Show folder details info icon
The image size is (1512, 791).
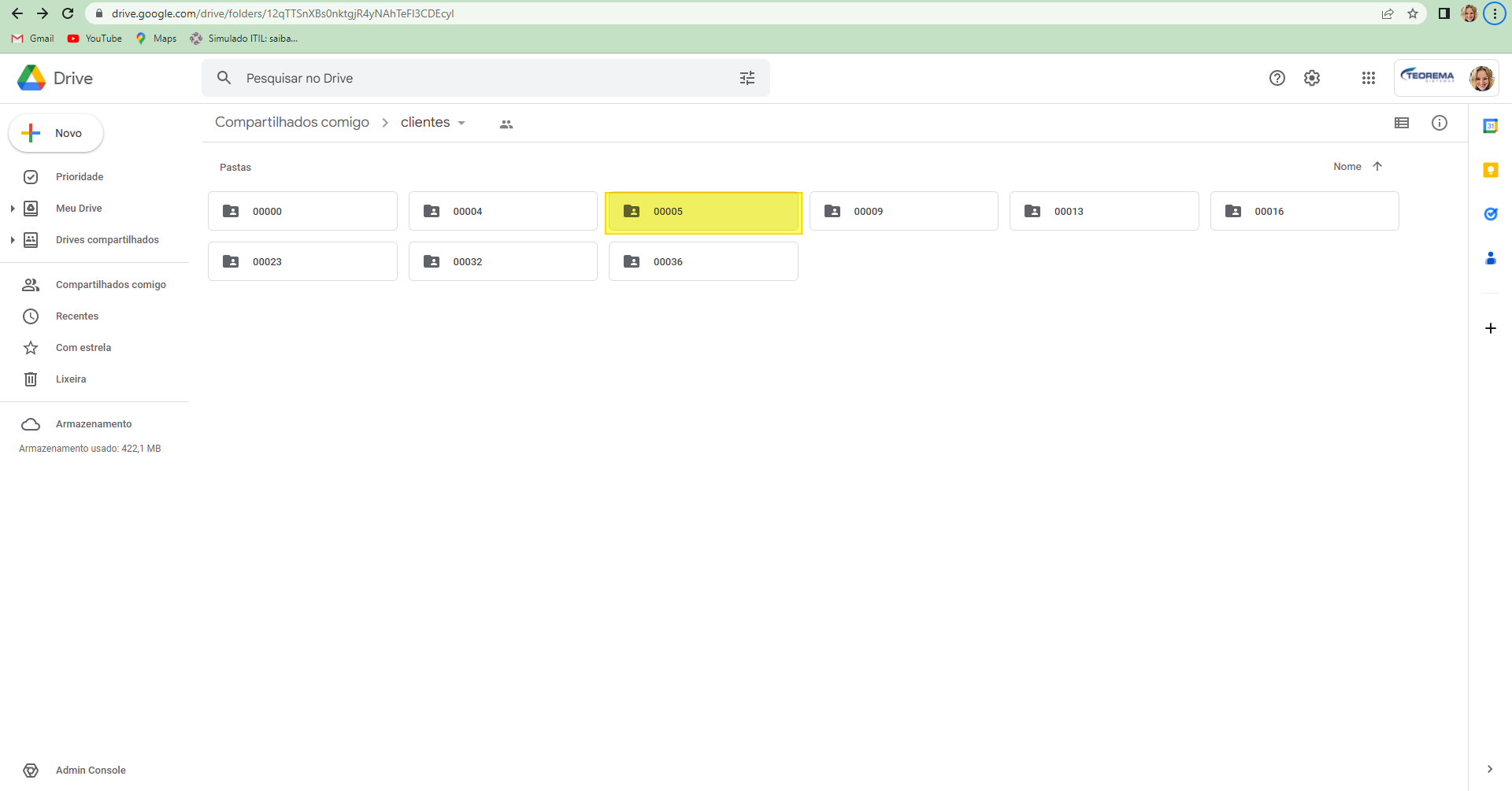tap(1440, 123)
